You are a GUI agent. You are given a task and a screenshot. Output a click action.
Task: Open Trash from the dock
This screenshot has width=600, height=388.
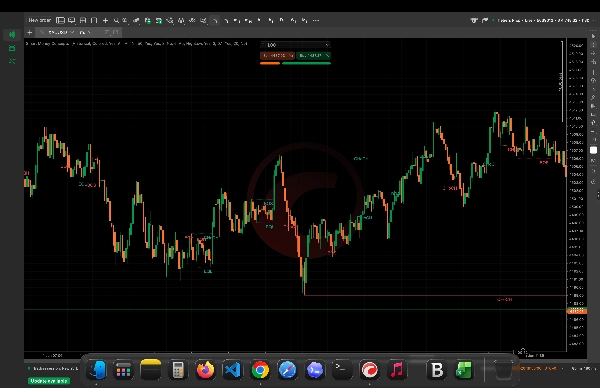[x=503, y=370]
